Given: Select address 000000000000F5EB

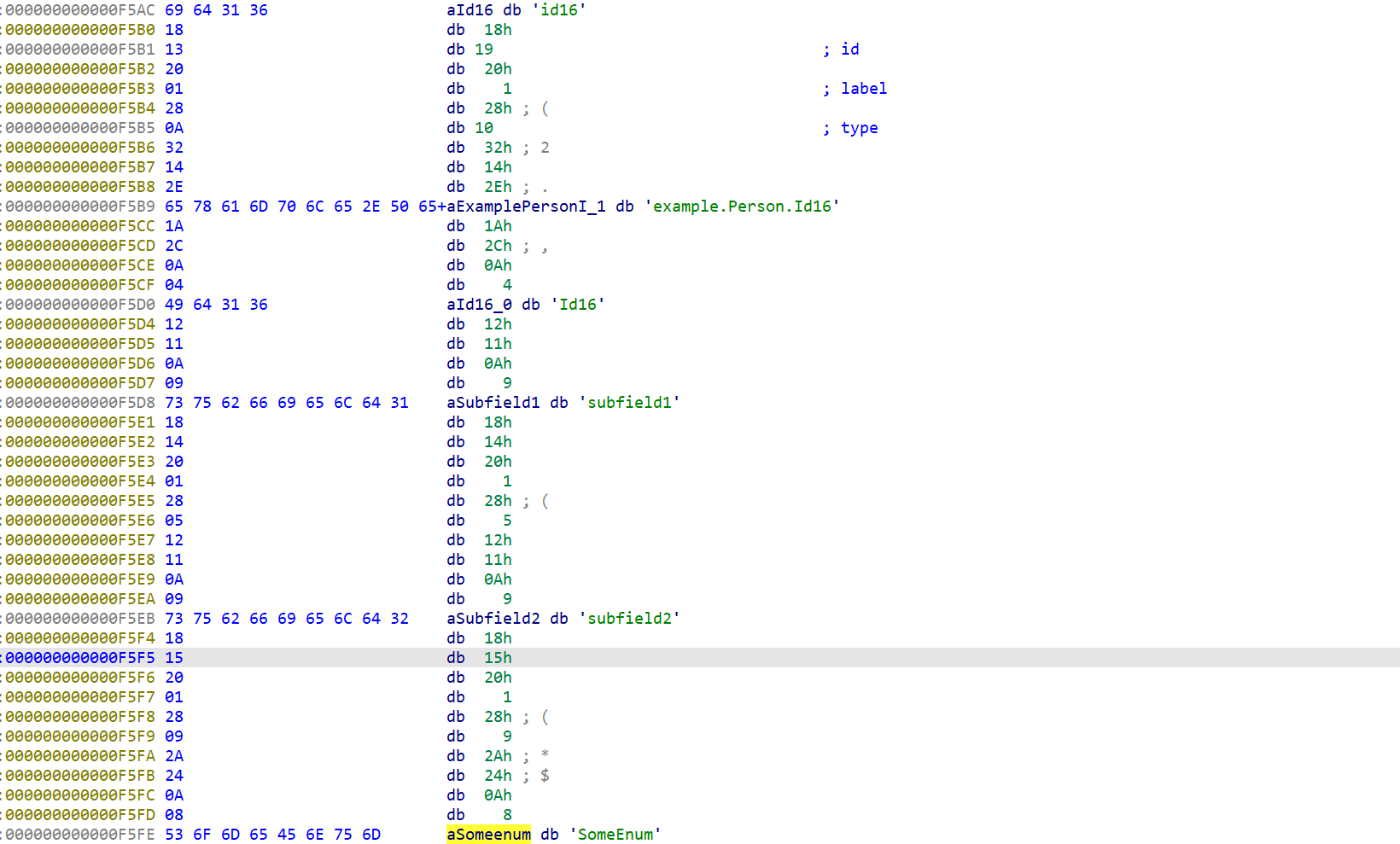Looking at the screenshot, I should point(80,619).
